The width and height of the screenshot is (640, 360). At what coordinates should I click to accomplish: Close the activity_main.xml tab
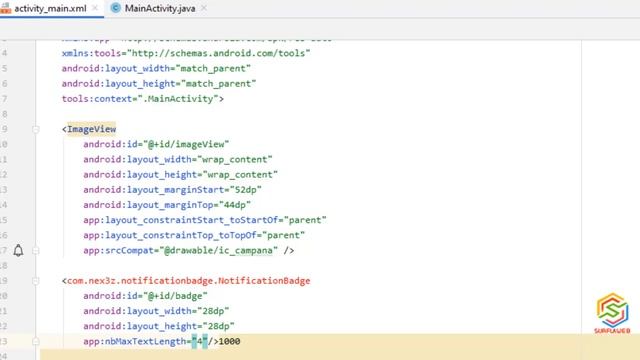(95, 8)
